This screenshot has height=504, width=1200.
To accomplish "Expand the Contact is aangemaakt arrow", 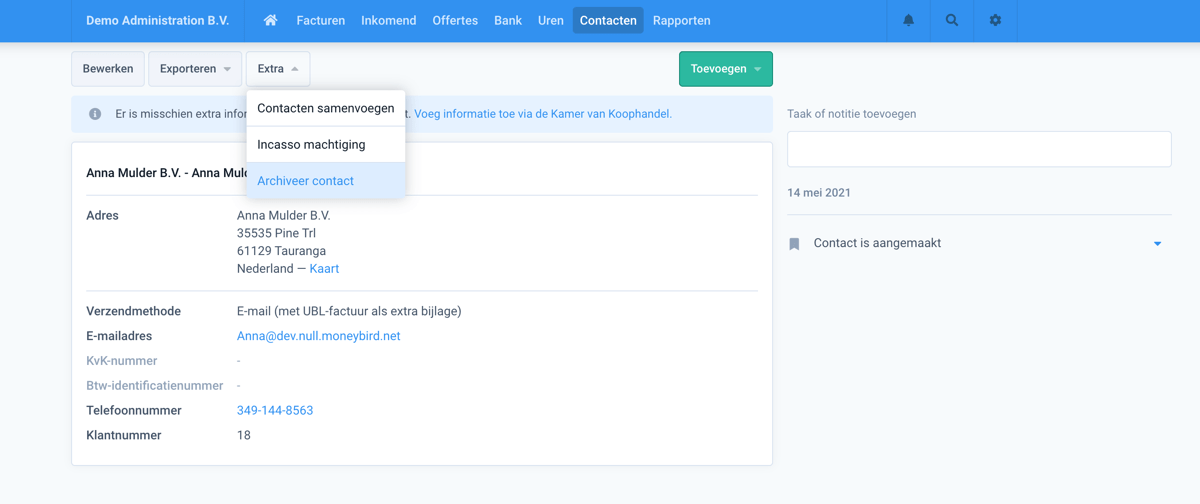I will tap(1157, 243).
